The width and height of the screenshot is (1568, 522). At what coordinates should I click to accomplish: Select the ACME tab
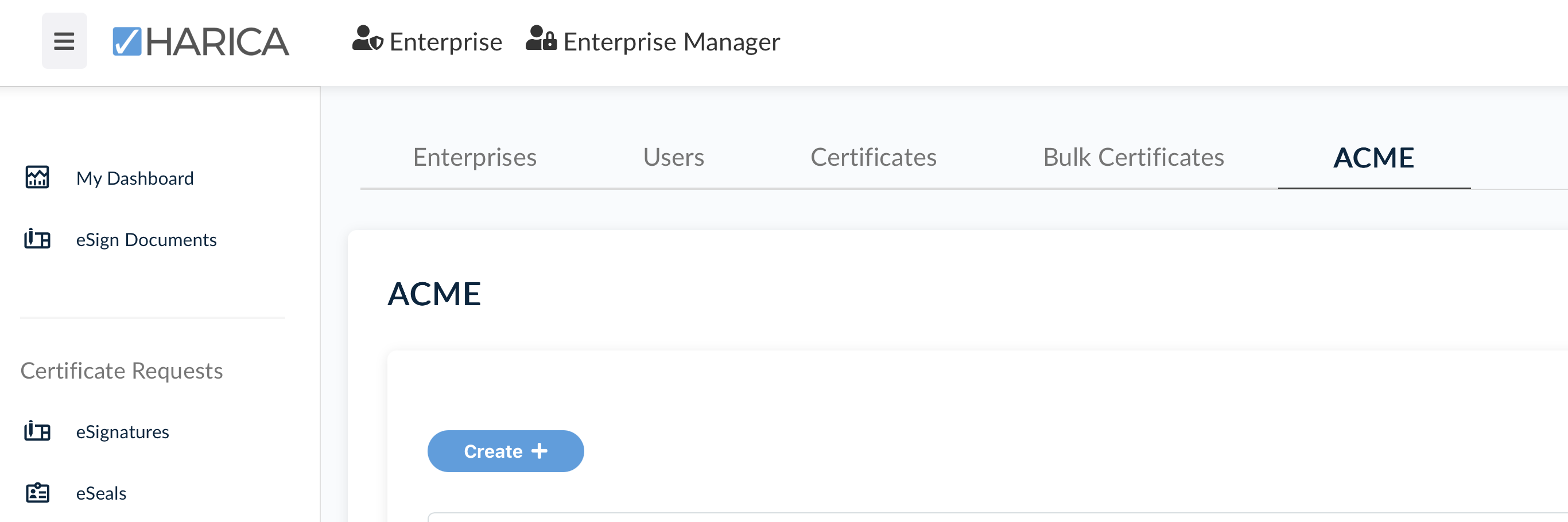1373,158
